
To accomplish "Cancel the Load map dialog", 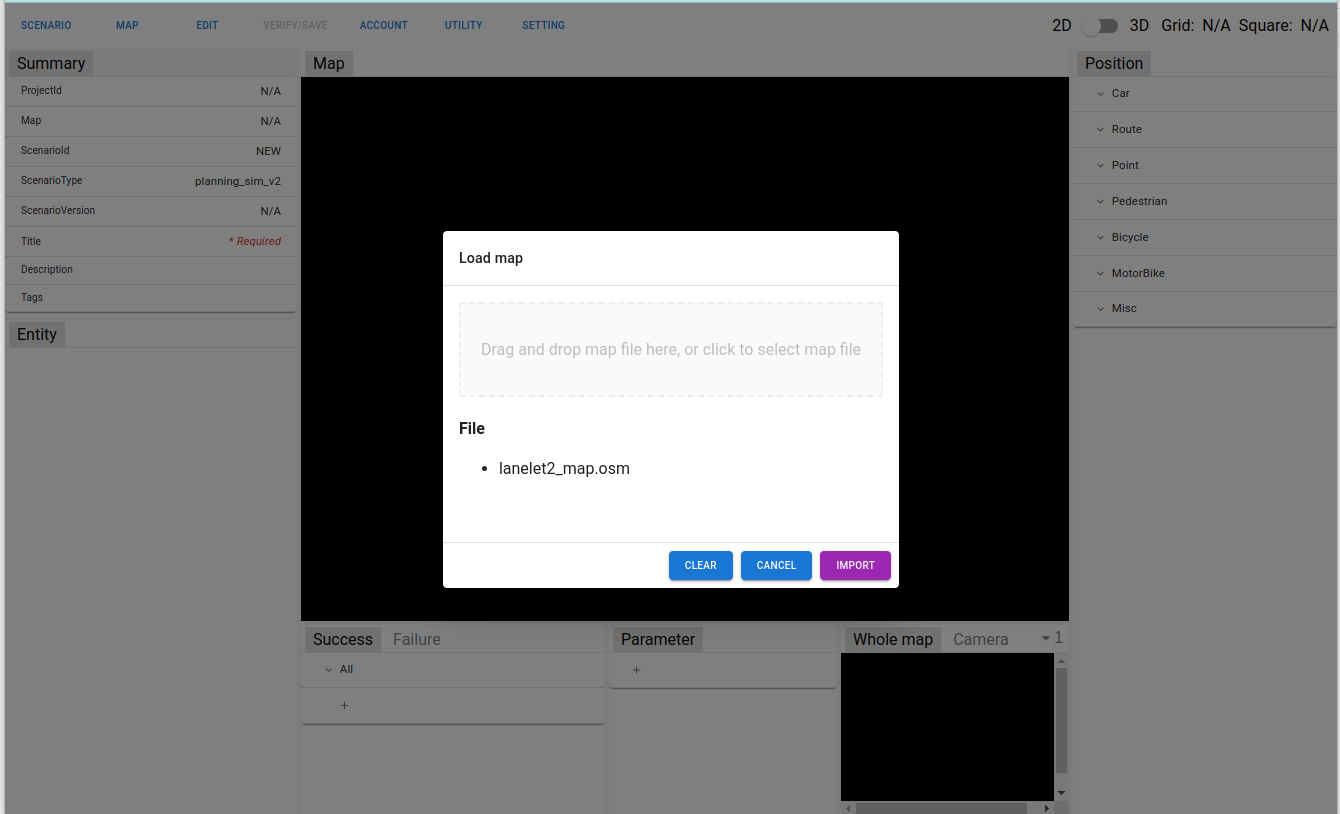I will tap(776, 565).
